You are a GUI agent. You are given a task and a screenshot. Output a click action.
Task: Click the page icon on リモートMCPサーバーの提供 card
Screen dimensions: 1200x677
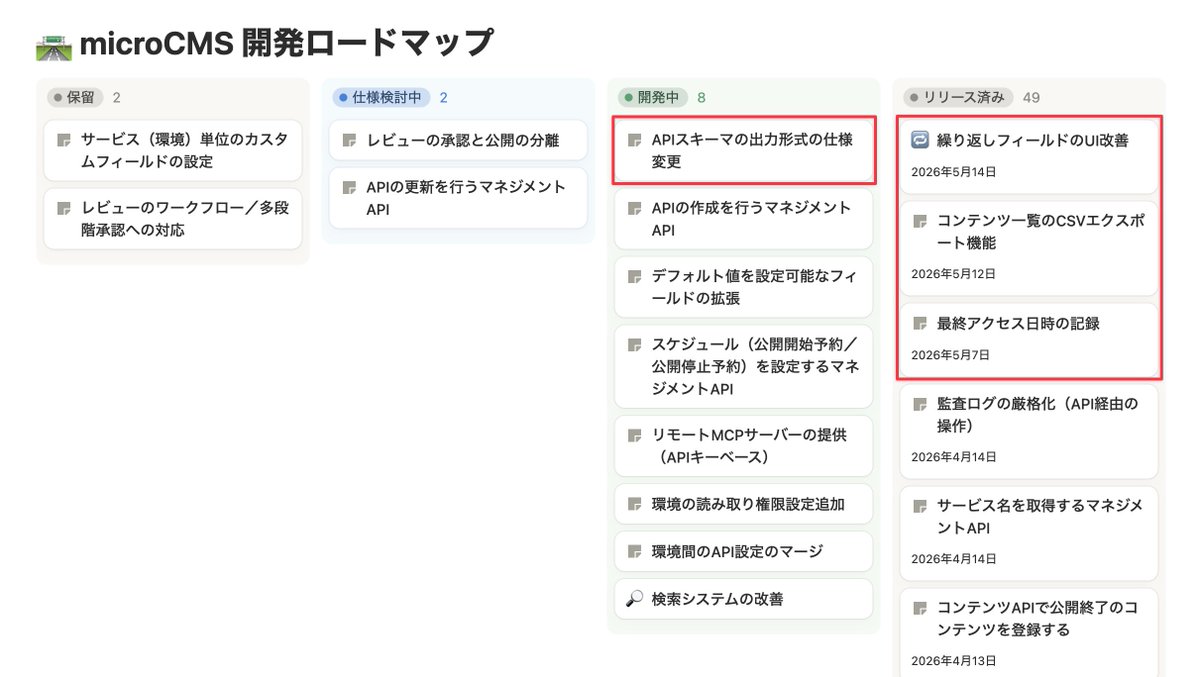[x=634, y=435]
